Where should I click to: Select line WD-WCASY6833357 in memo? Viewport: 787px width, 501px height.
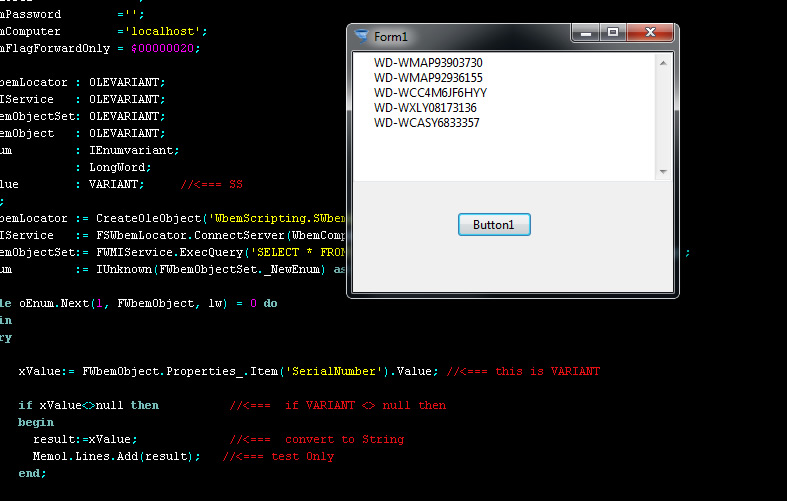[427, 123]
